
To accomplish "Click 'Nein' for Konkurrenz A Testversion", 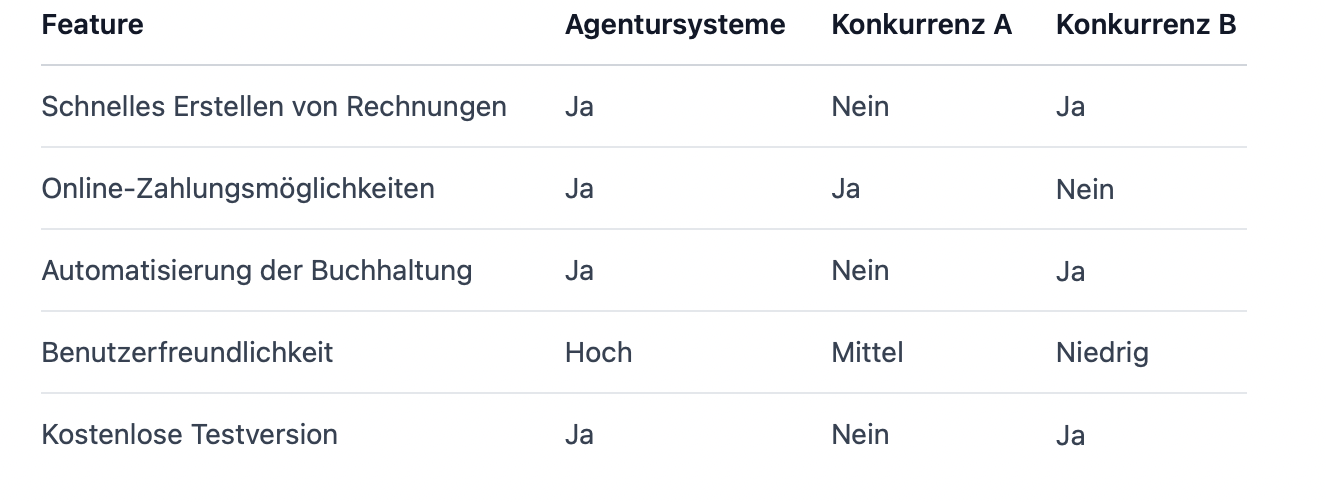I will click(x=860, y=435).
